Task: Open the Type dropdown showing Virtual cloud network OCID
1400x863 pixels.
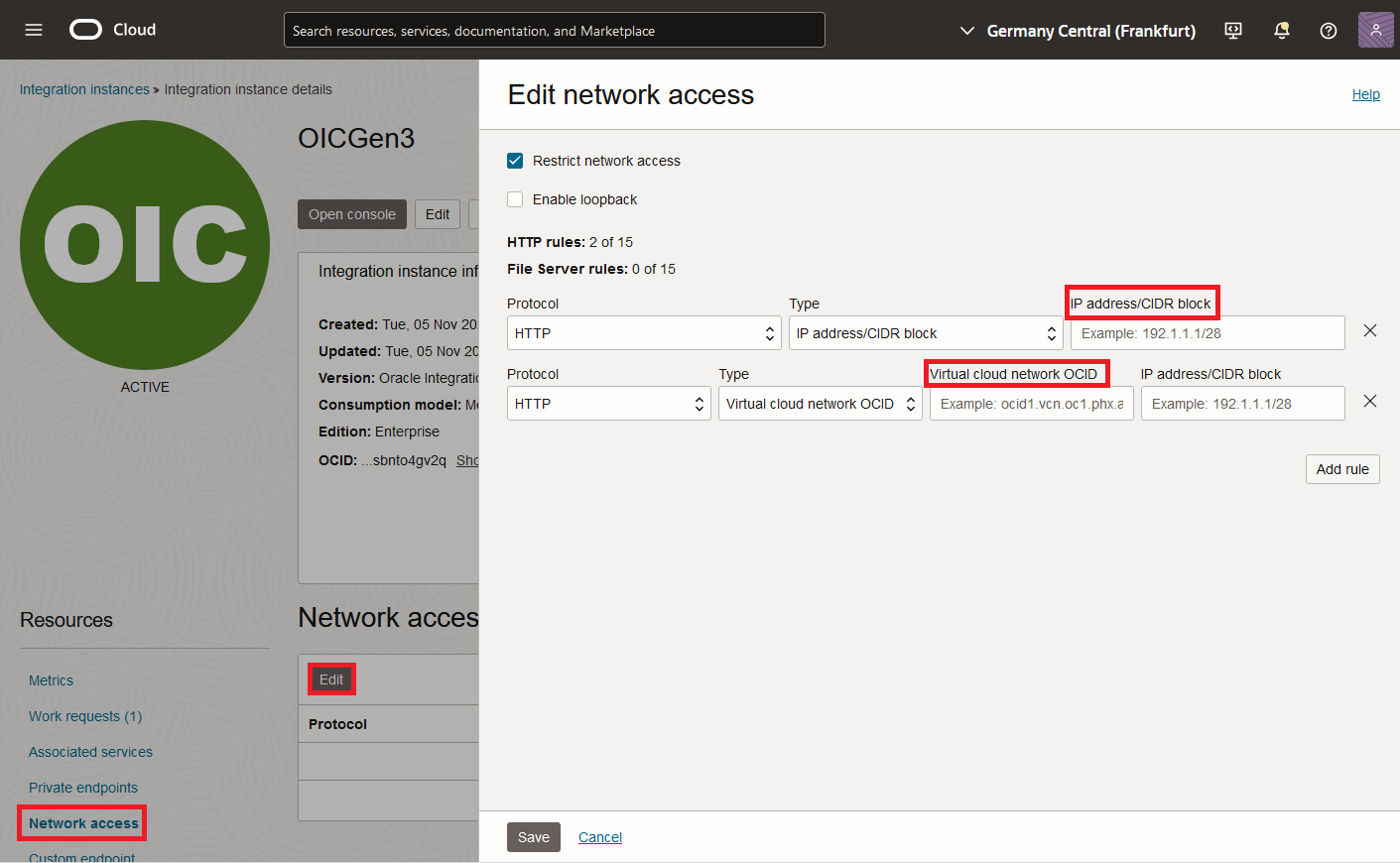Action: point(820,403)
